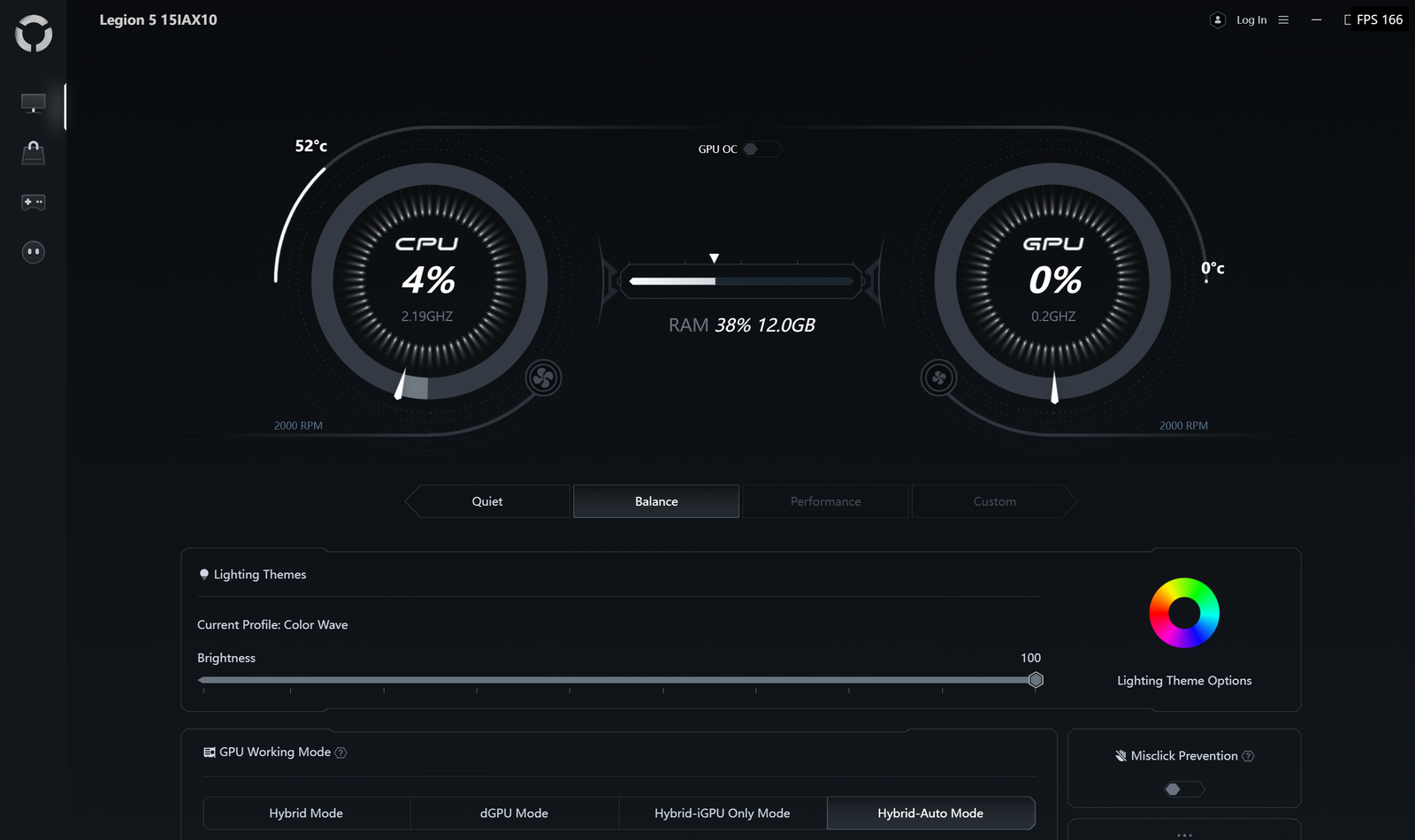The image size is (1415, 840).
Task: Click the RAM usage bar
Action: point(741,281)
